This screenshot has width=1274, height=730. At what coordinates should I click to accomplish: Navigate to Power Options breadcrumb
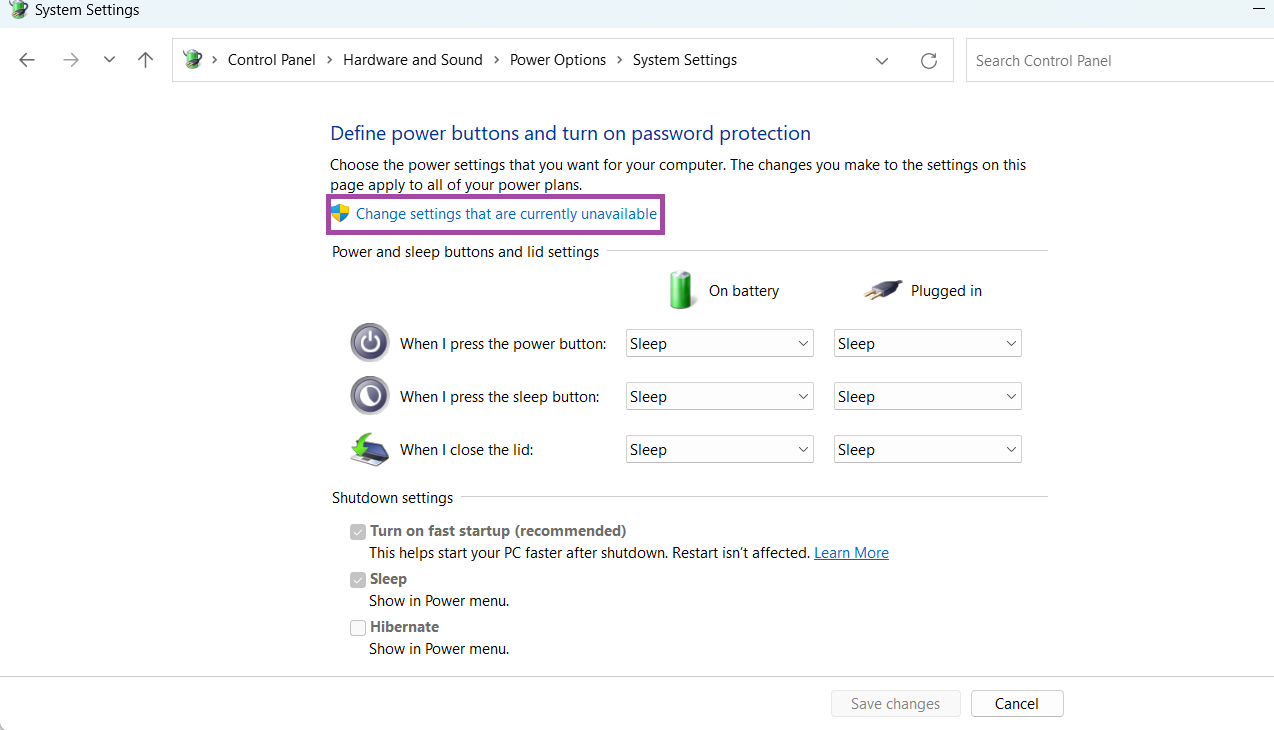click(557, 60)
